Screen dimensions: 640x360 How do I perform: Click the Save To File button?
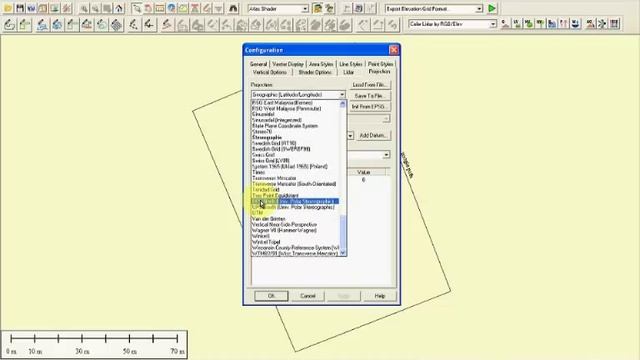click(370, 96)
